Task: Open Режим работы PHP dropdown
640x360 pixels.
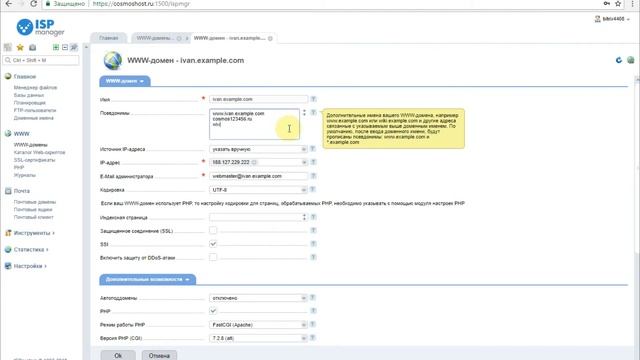Action: click(x=258, y=325)
